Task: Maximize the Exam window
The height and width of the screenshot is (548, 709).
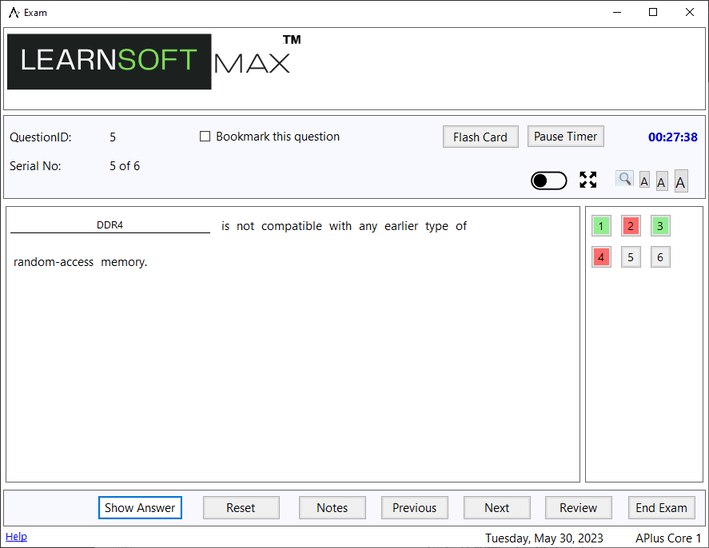Action: point(653,12)
